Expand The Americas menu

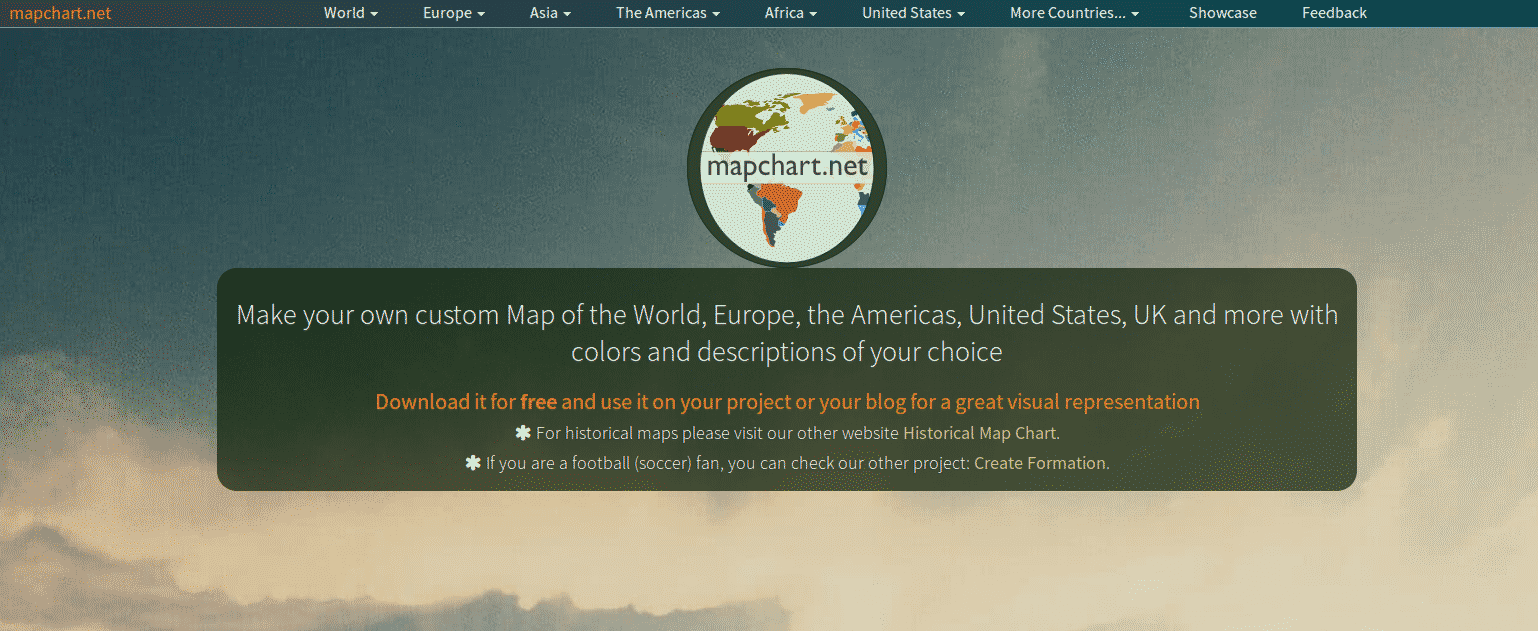tap(667, 13)
